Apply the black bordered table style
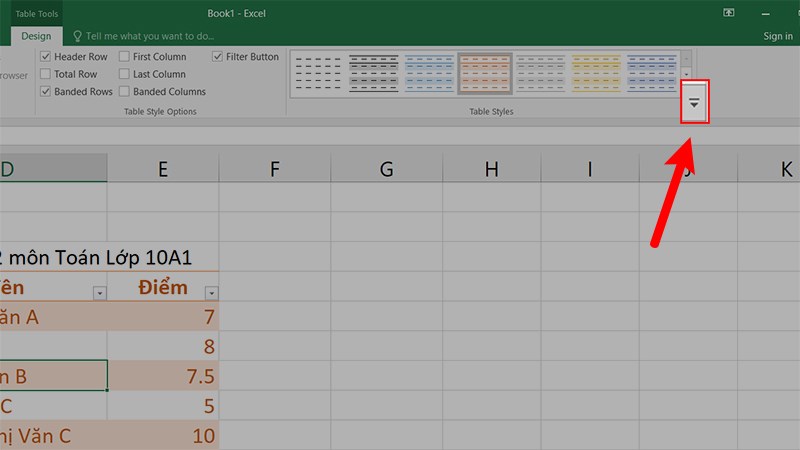The height and width of the screenshot is (450, 800). coord(373,72)
